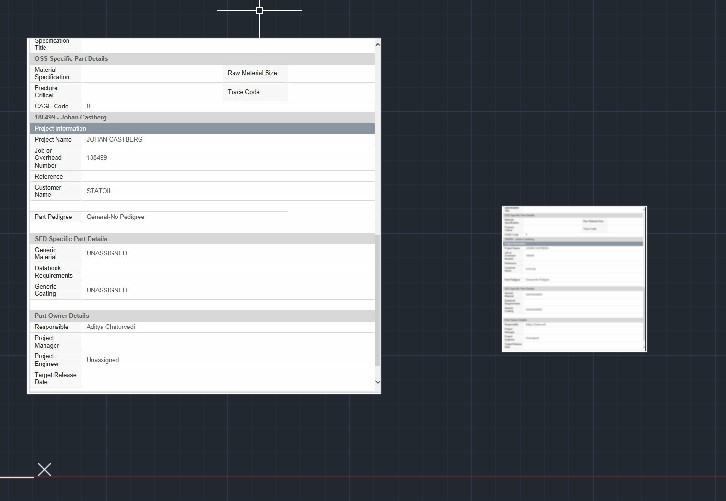Click the square pickbox of the crosshair cursor
726x501 pixels.
pos(259,10)
